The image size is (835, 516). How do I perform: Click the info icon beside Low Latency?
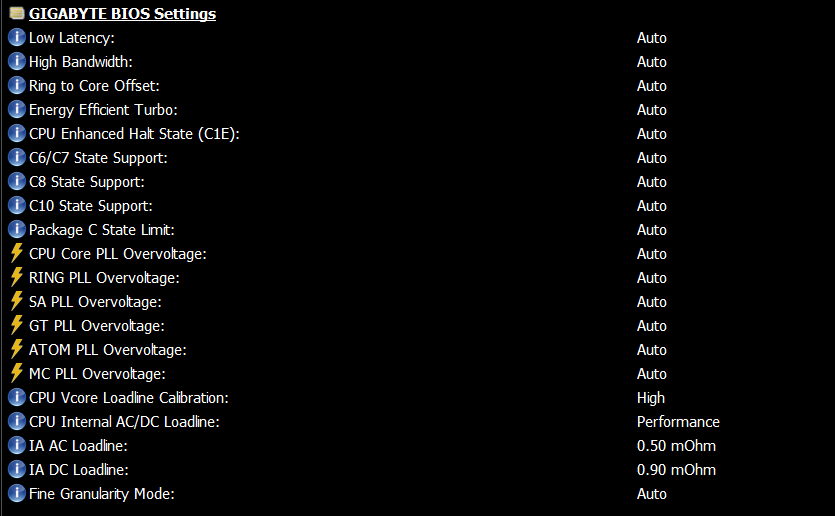17,38
